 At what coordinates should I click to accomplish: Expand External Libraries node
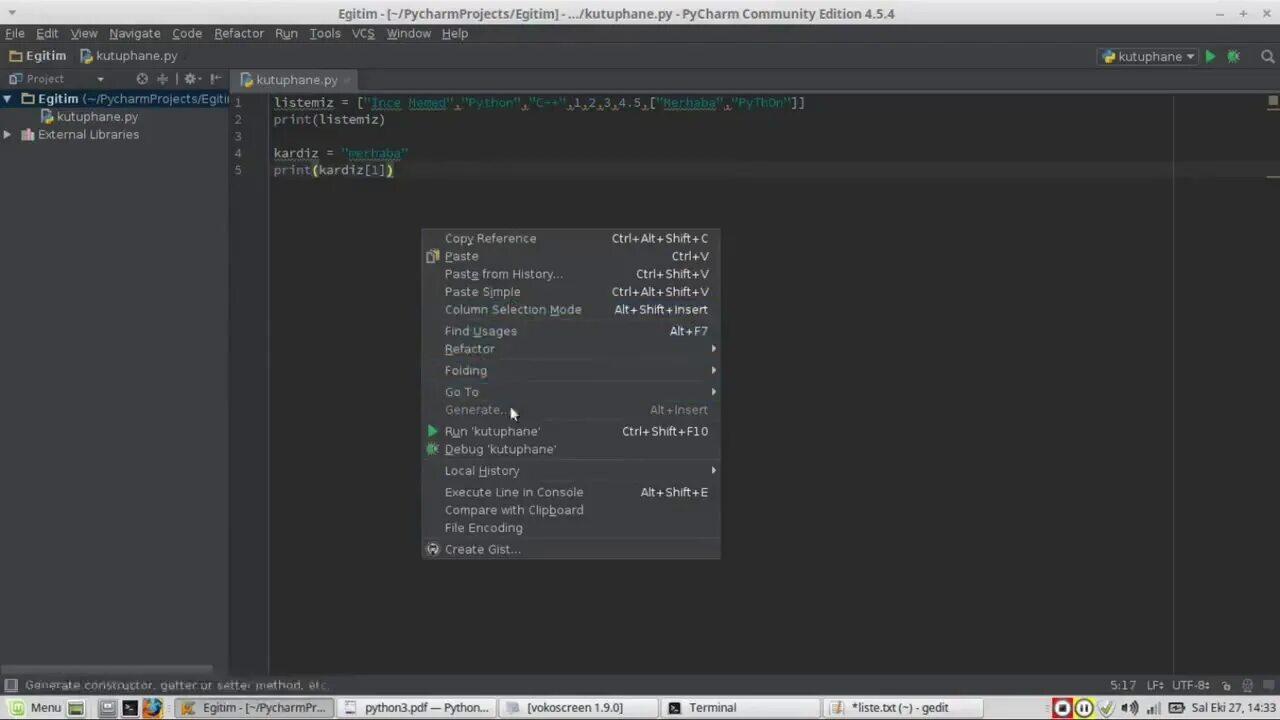coord(8,134)
